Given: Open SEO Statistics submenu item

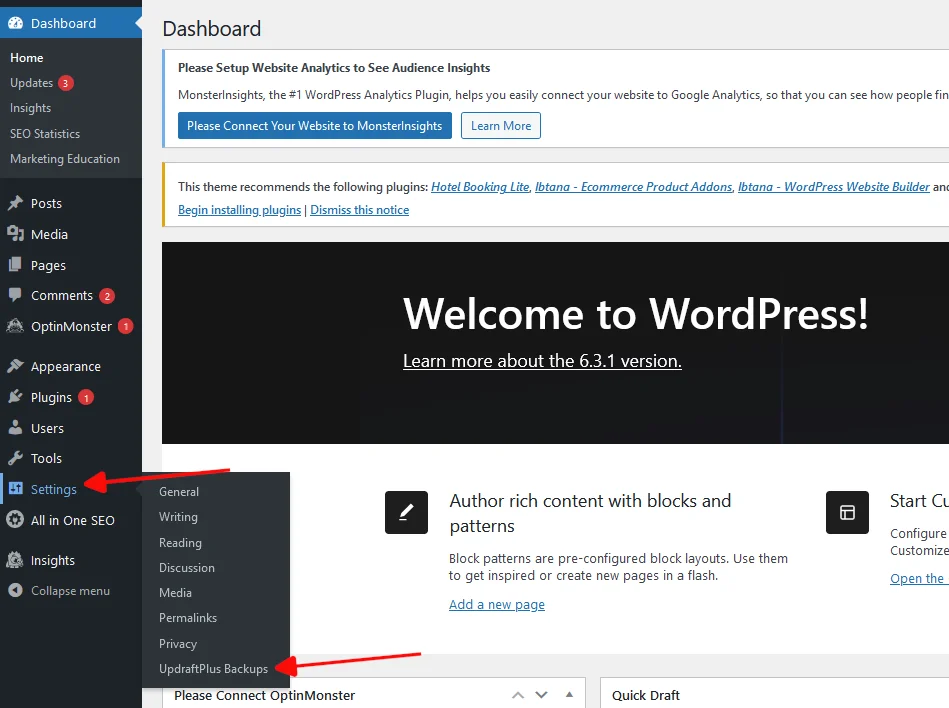Looking at the screenshot, I should click(45, 134).
